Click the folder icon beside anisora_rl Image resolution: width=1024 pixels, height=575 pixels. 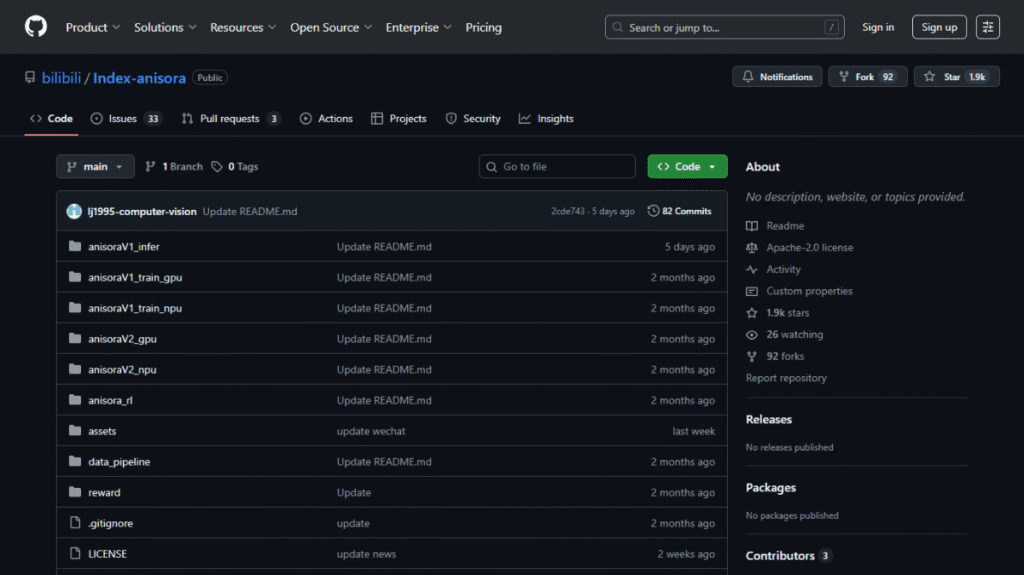pos(75,400)
